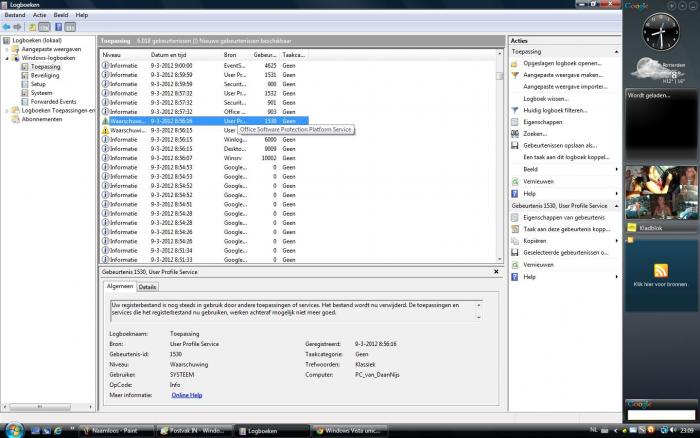This screenshot has width=700, height=438.
Task: Sort events by 'Datum en tijd' column
Action: point(170,54)
